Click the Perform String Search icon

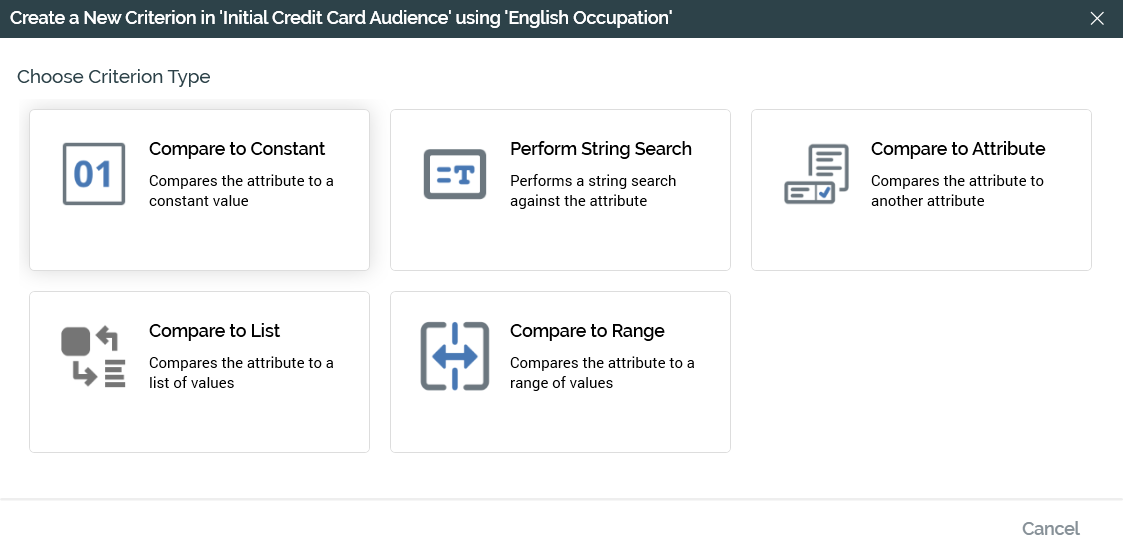point(455,175)
